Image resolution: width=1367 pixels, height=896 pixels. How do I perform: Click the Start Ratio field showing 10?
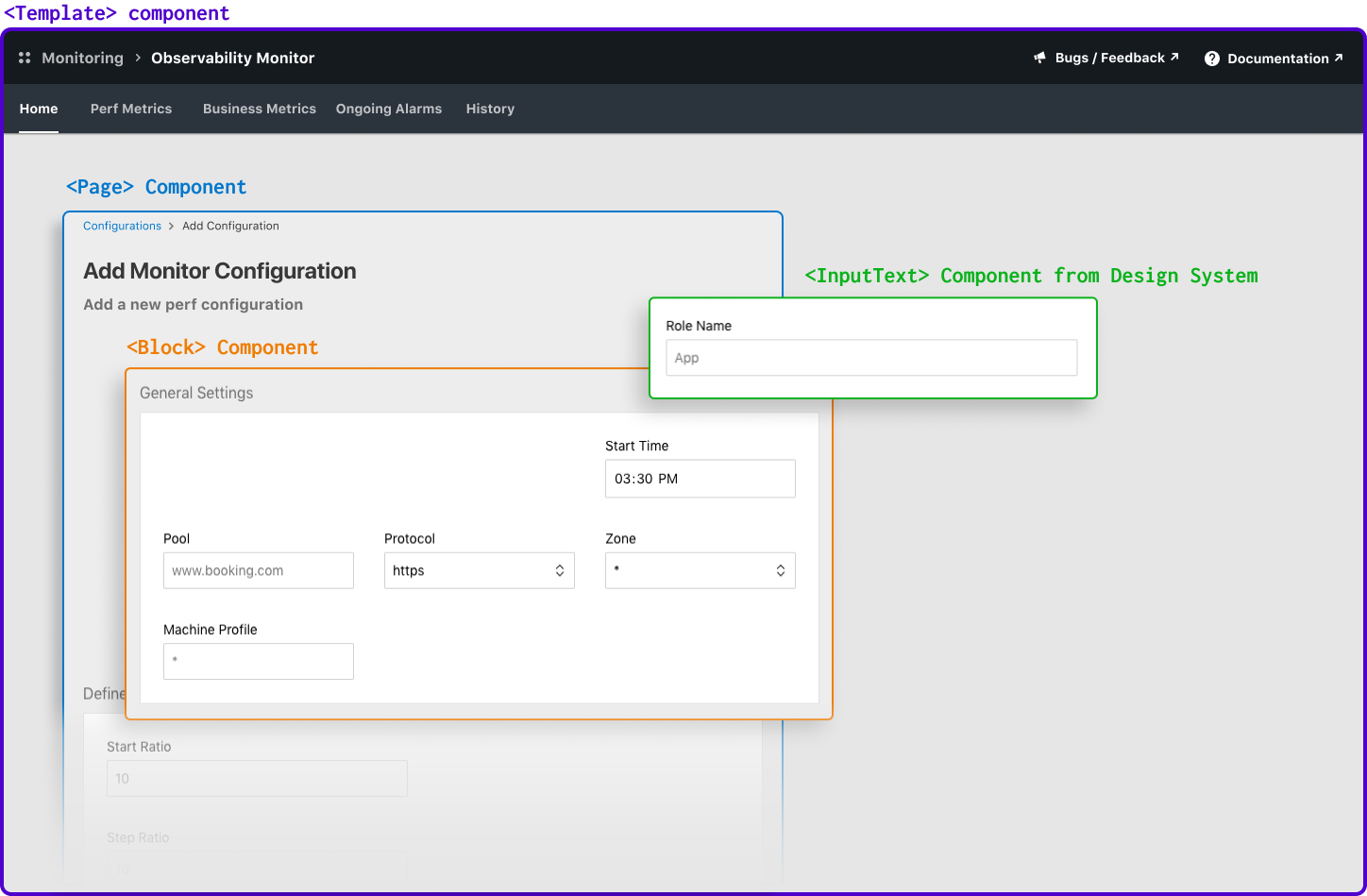pos(257,778)
